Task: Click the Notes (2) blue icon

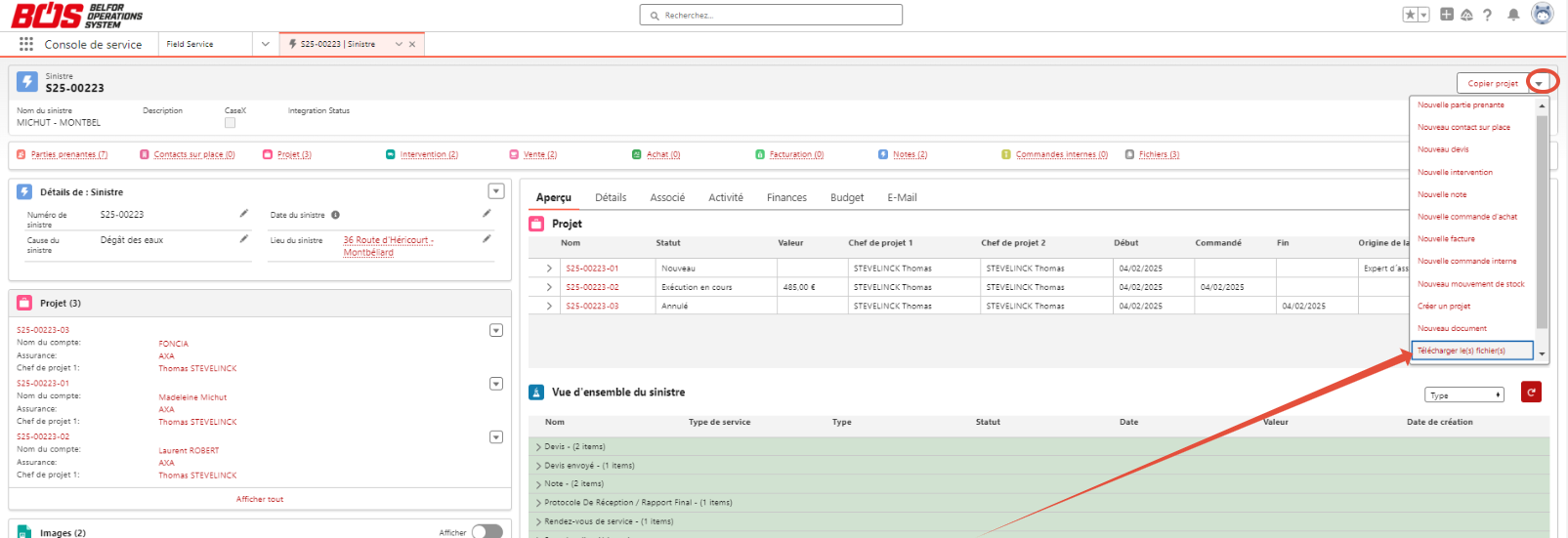Action: [883, 154]
